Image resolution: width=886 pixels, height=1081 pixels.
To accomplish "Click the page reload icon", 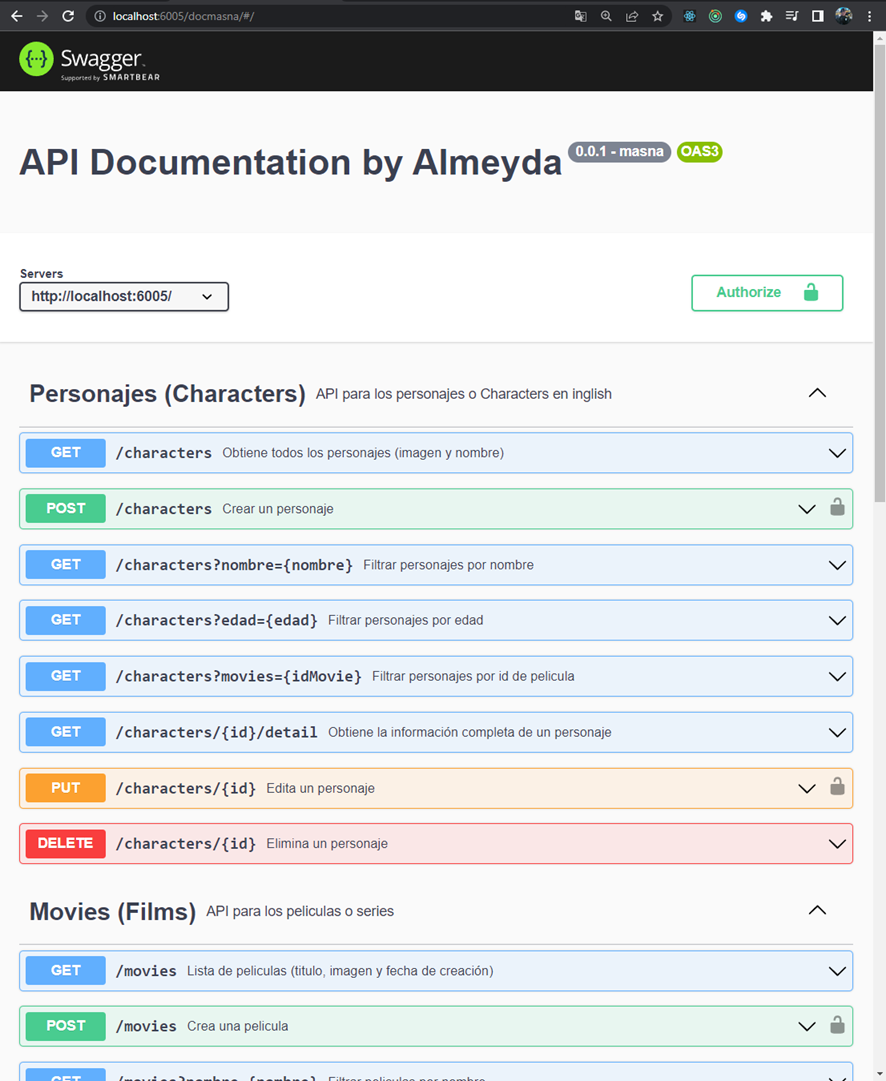I will 67,16.
